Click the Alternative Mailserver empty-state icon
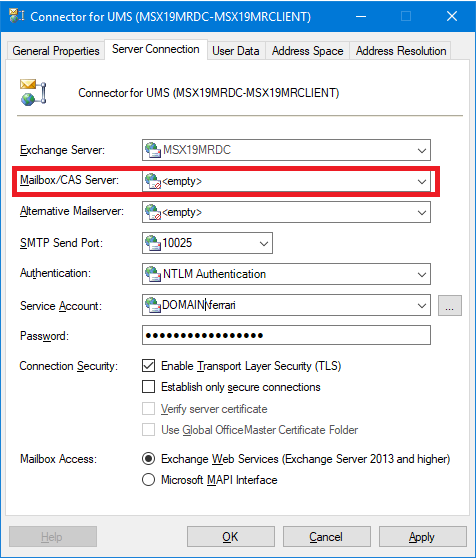 point(153,212)
